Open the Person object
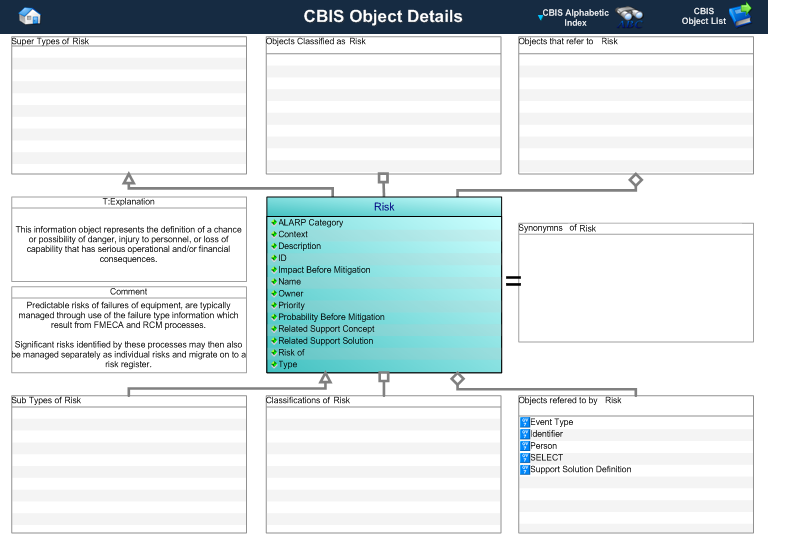Viewport: 800px width, 555px height. click(543, 445)
